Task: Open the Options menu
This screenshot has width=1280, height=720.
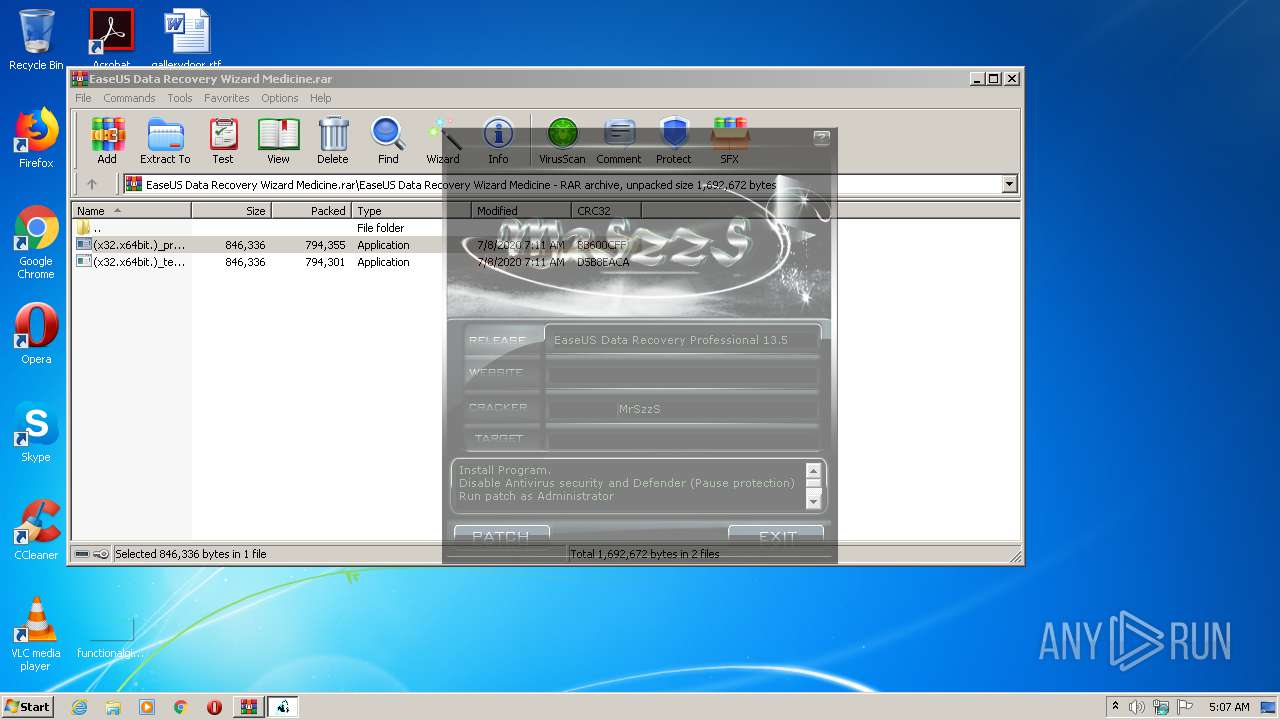Action: click(280, 98)
